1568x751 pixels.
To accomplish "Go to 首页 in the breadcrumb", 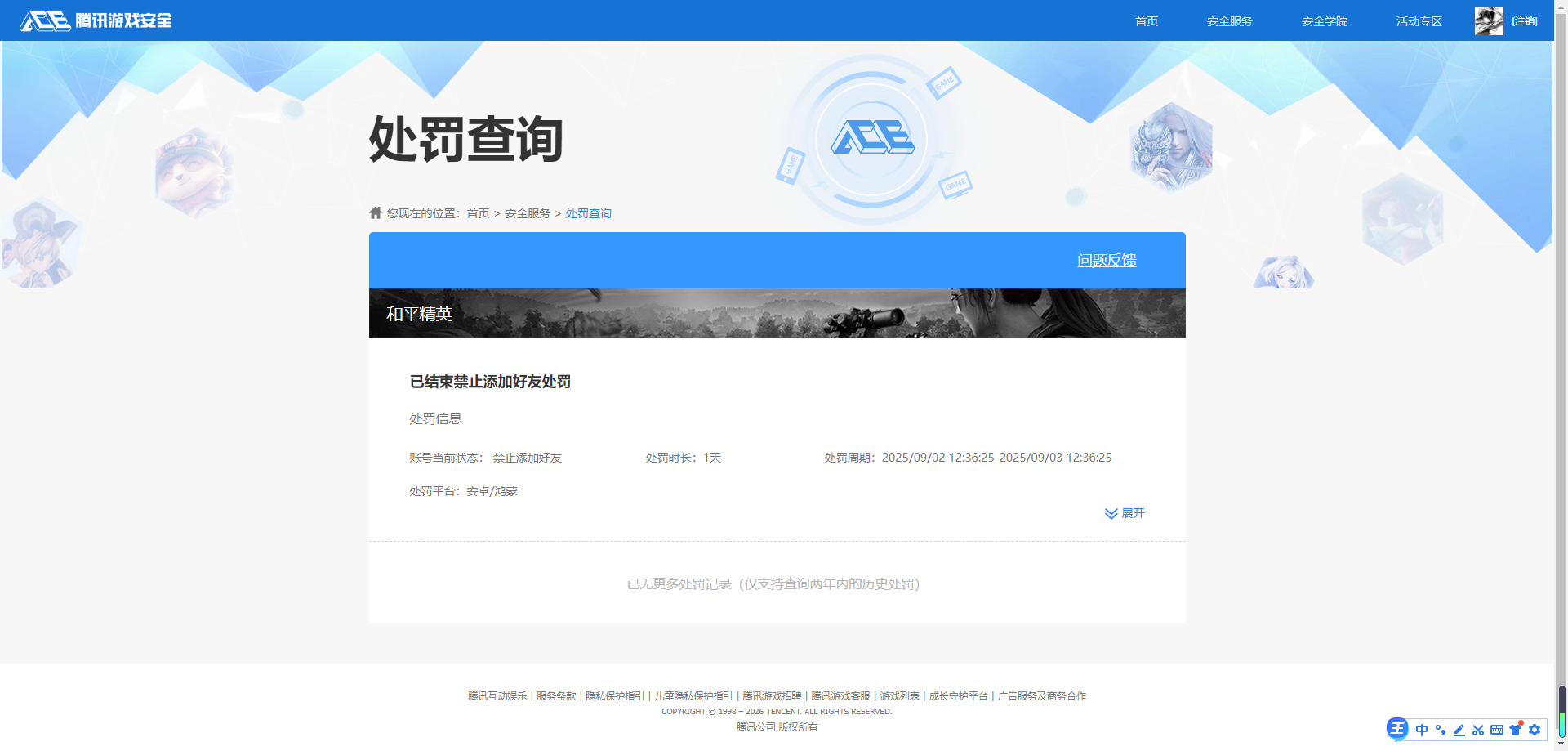I will click(478, 213).
